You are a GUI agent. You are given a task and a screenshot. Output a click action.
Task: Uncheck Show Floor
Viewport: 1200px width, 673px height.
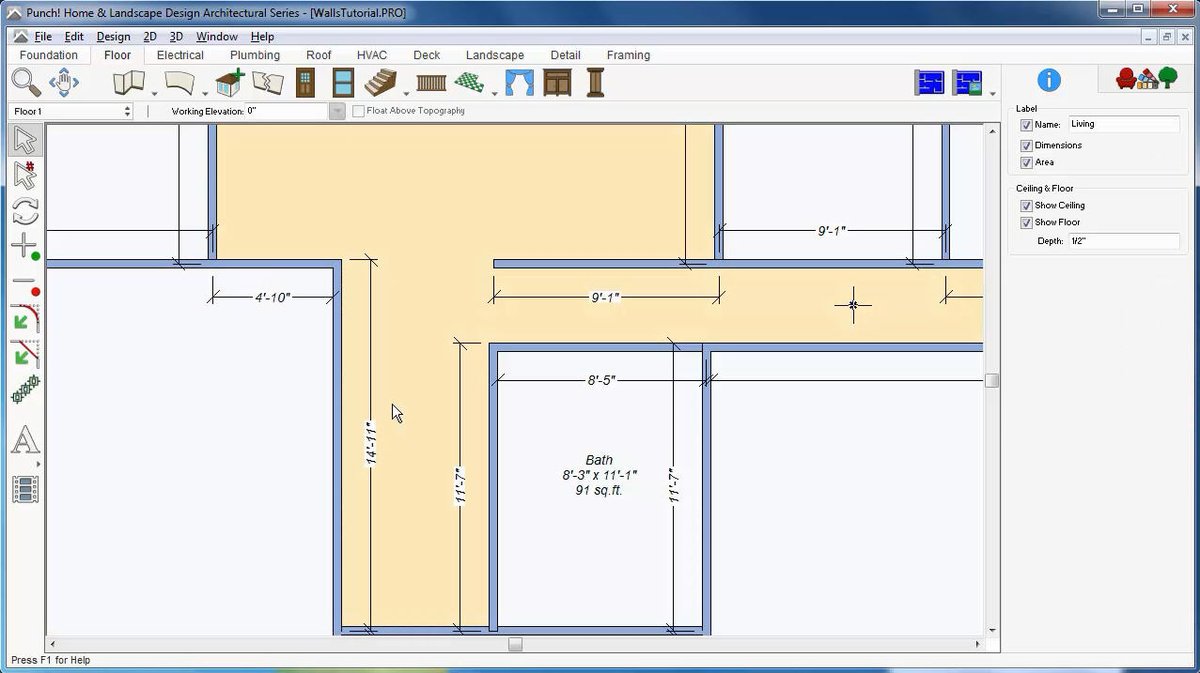tap(1026, 223)
